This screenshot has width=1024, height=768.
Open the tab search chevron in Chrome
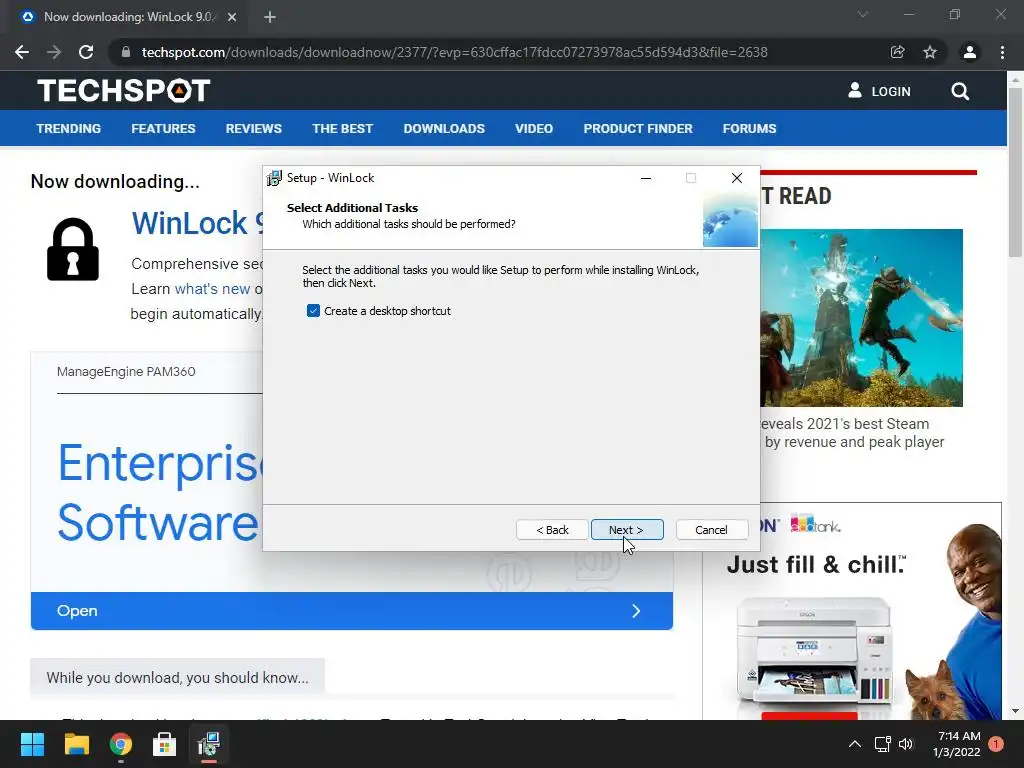[863, 14]
